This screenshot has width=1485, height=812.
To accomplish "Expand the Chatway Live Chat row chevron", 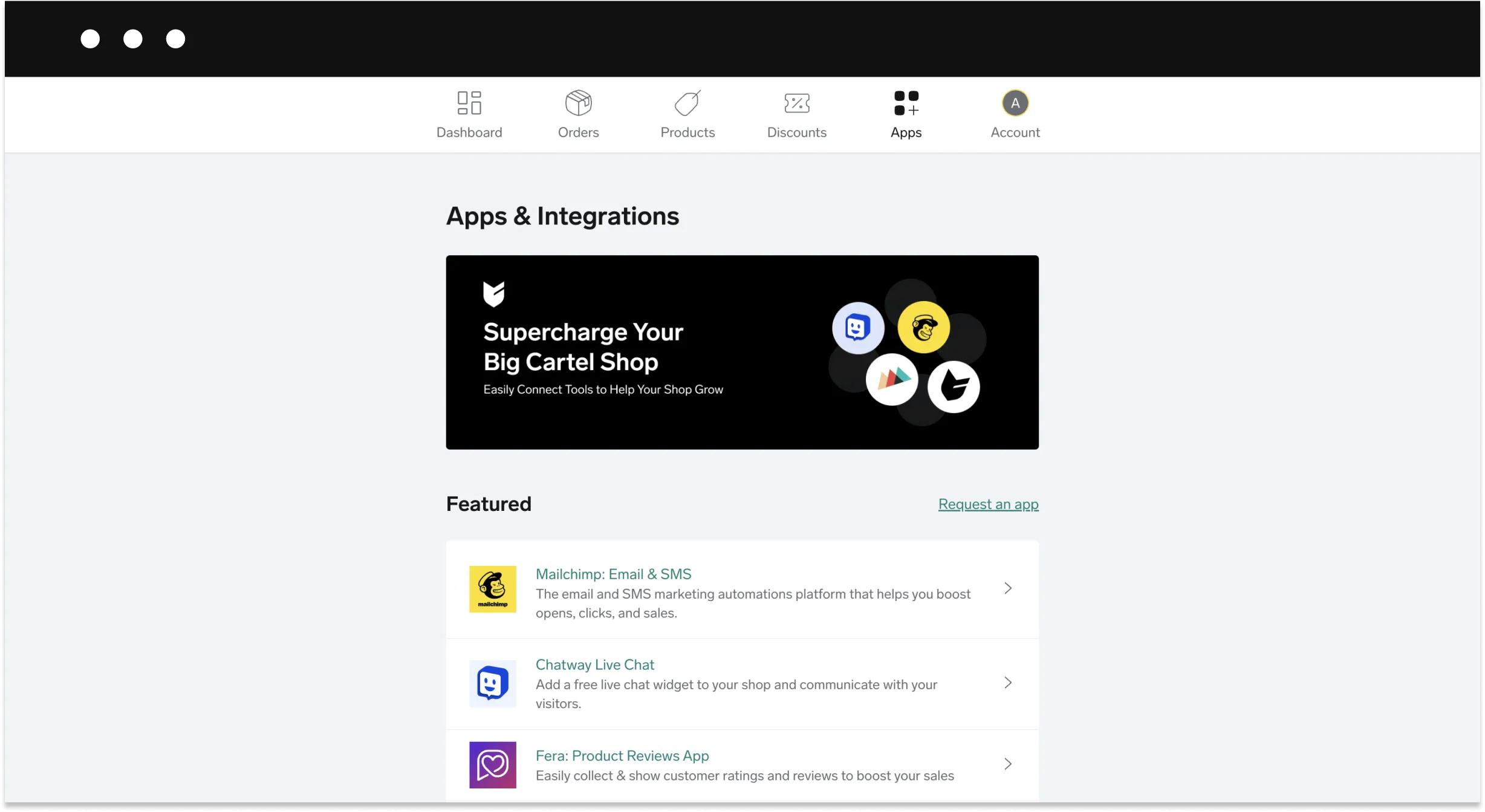I will click(1008, 683).
